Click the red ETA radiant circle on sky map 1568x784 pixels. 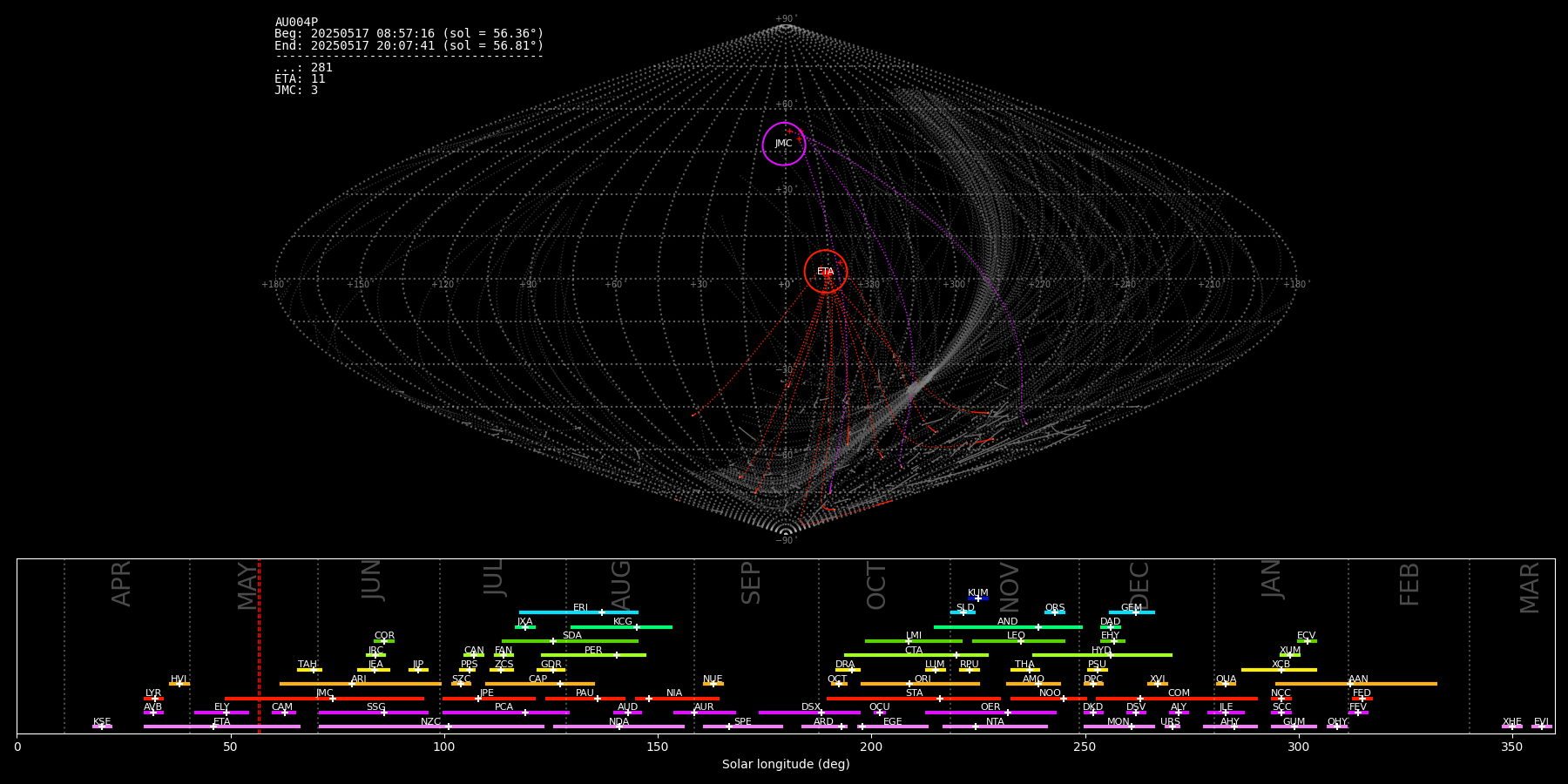[x=826, y=272]
